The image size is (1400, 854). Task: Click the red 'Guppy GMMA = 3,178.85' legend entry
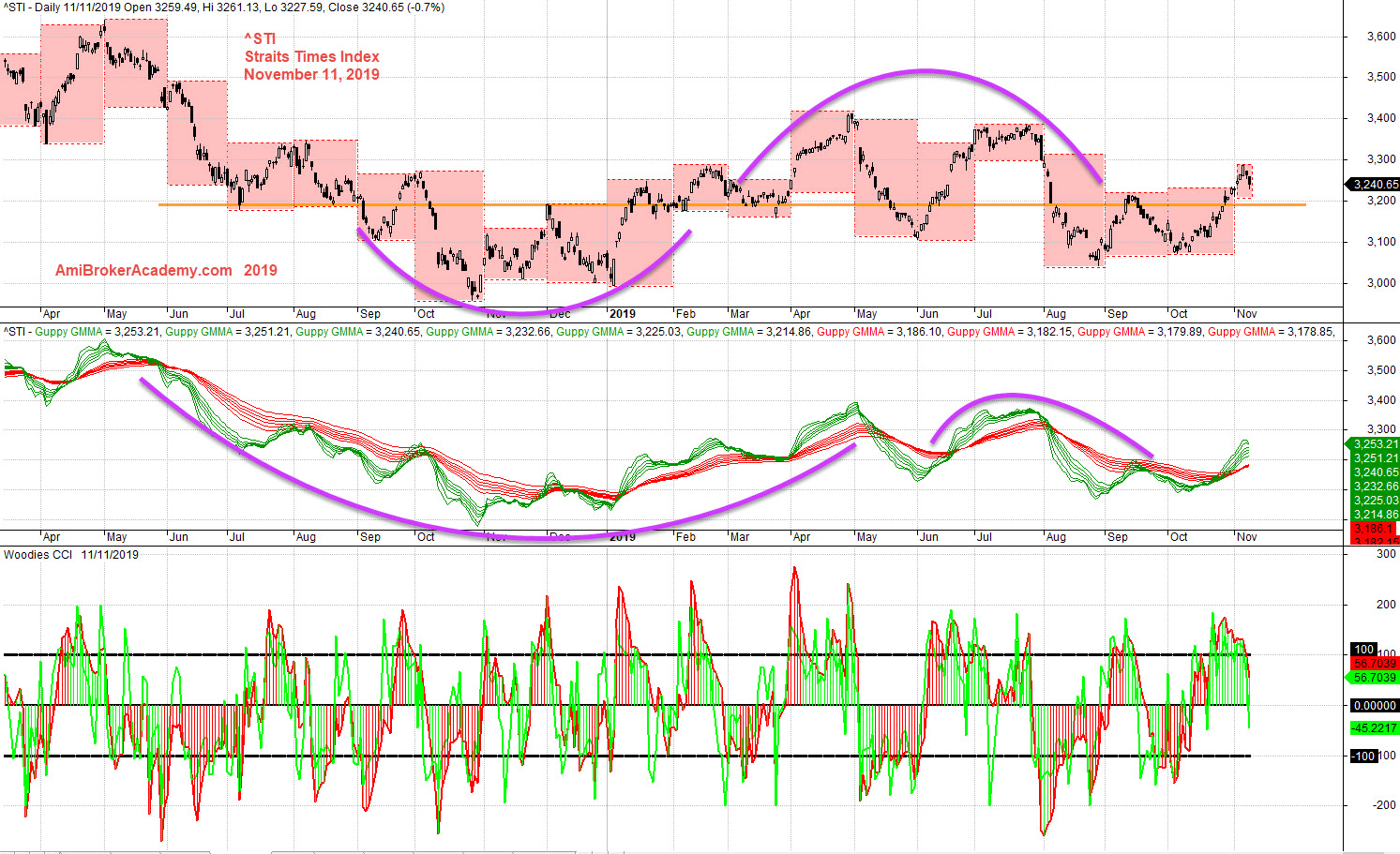click(1271, 332)
